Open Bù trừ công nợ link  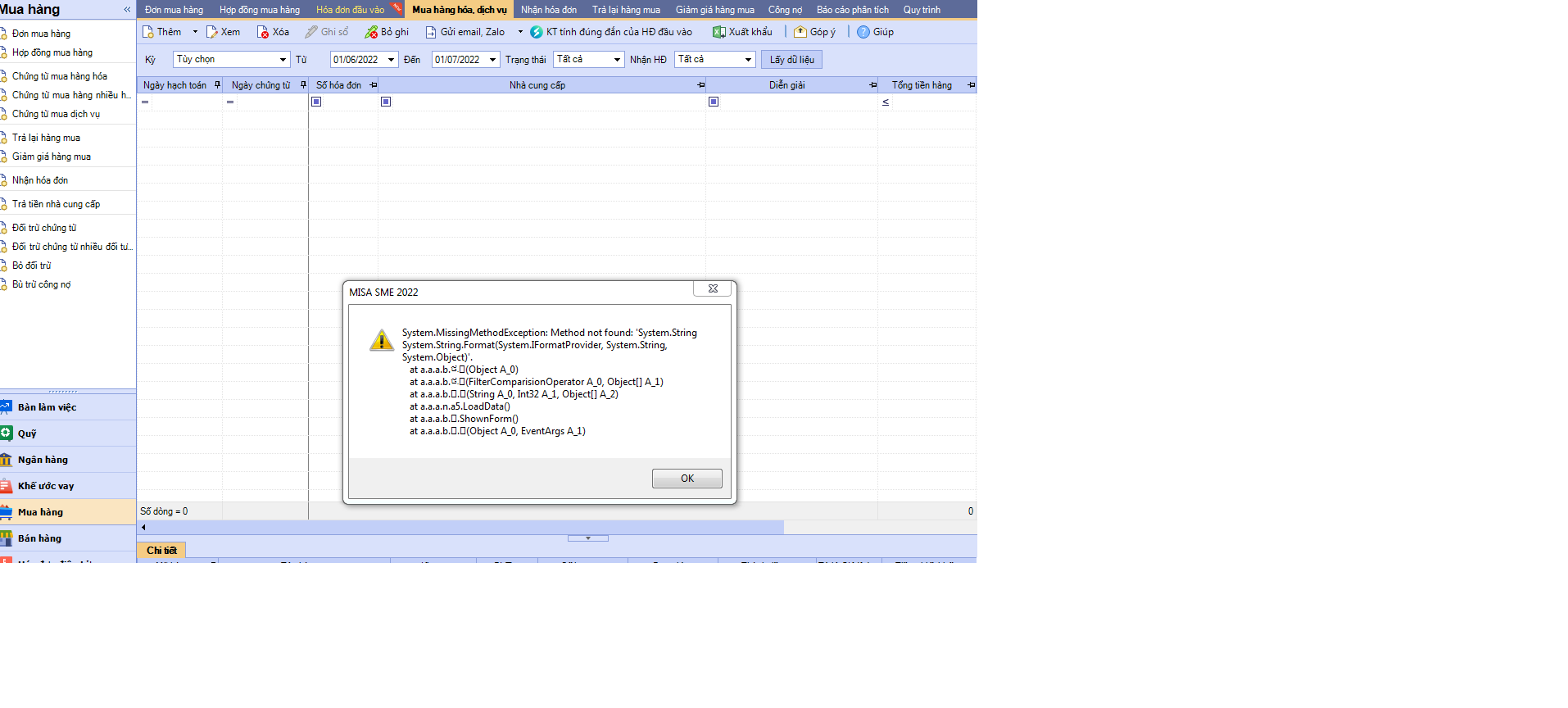point(41,284)
